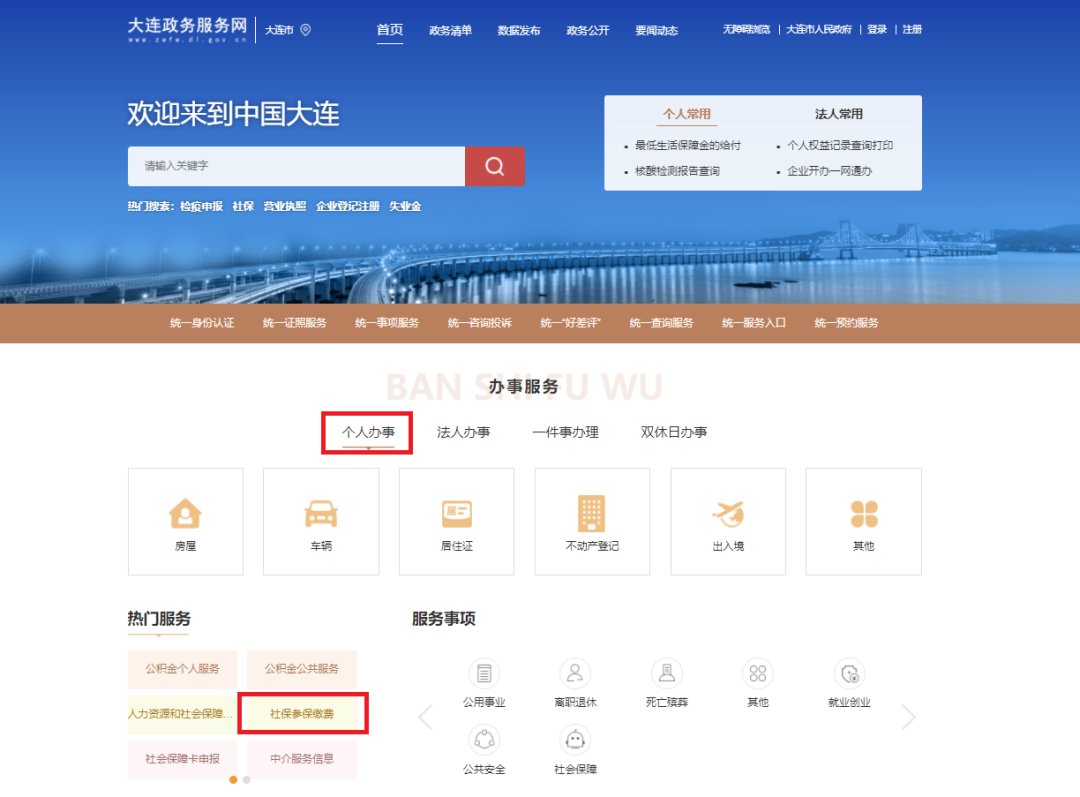1080x797 pixels.
Task: Open 统一"好差评" in brown bar
Action: coord(570,322)
